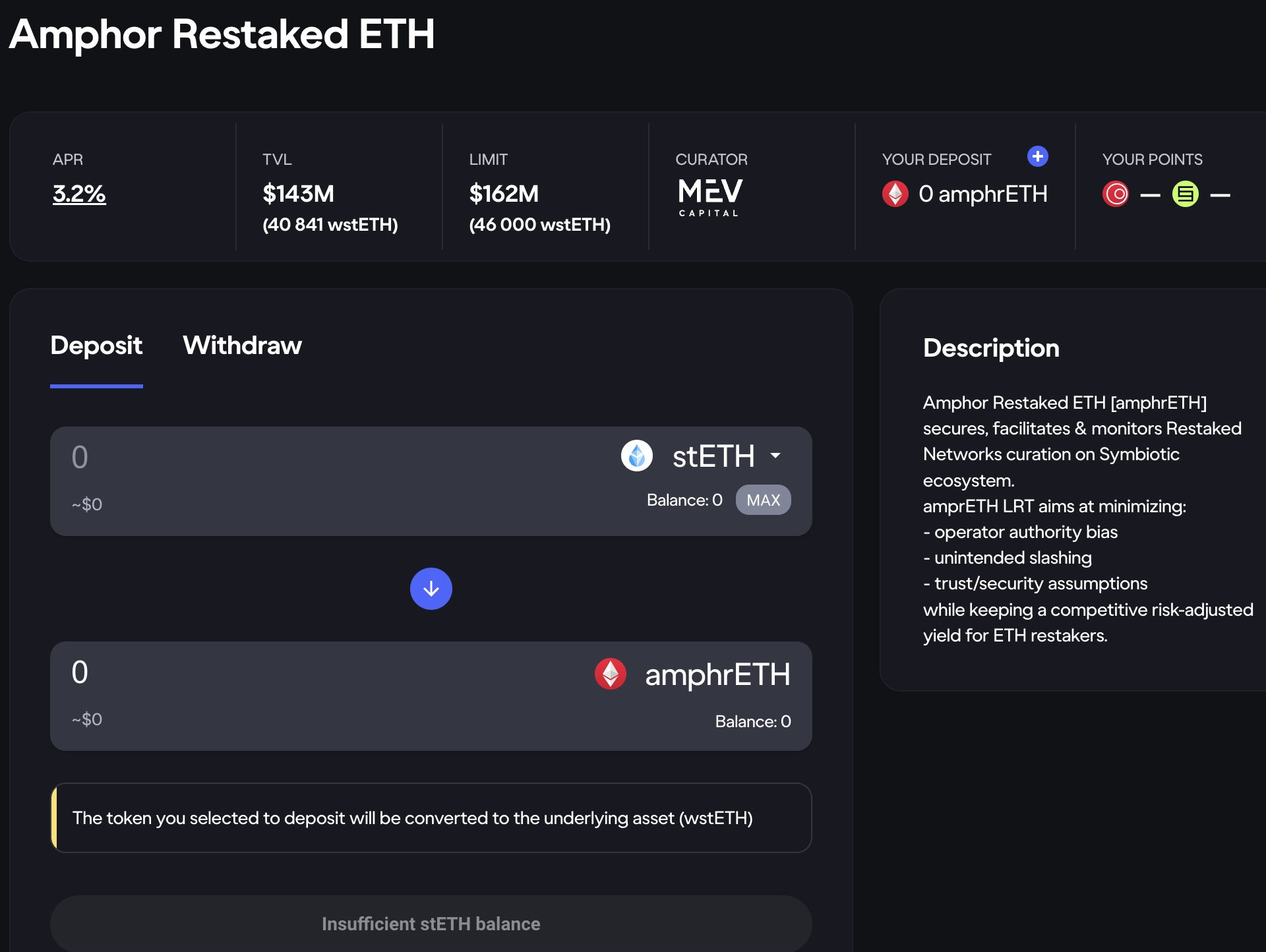Click the red points icon
Viewport: 1266px width, 952px height.
click(x=1116, y=194)
